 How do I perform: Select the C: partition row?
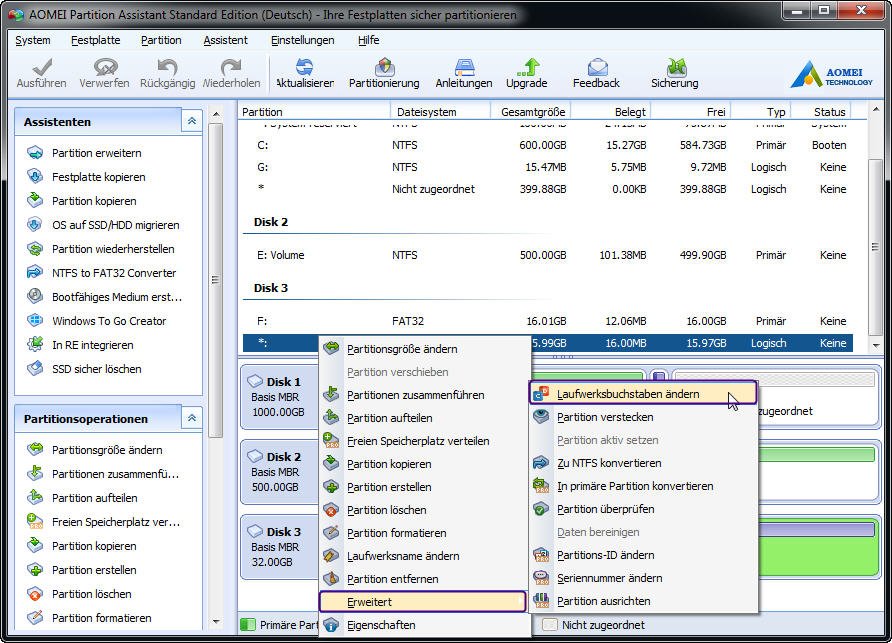click(x=547, y=145)
